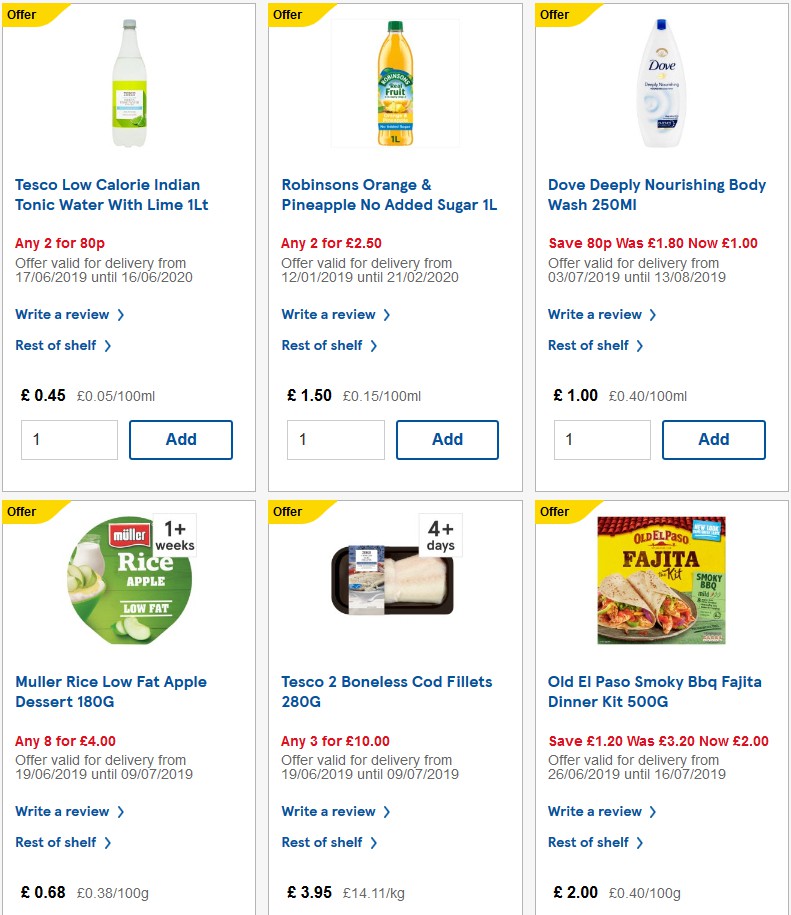
Task: Add Dove Body Wash to basket
Action: (713, 439)
